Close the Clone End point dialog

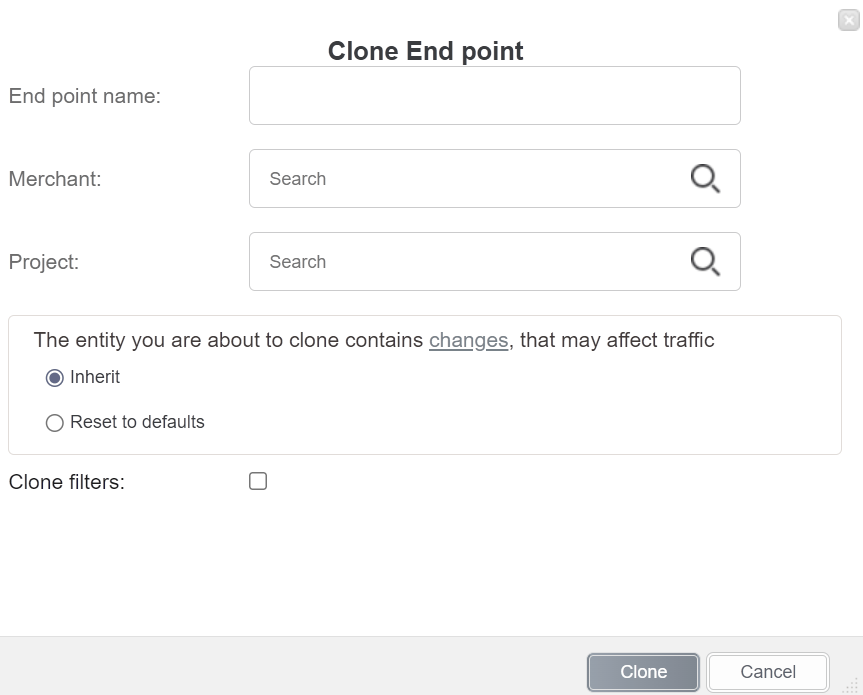click(x=849, y=20)
